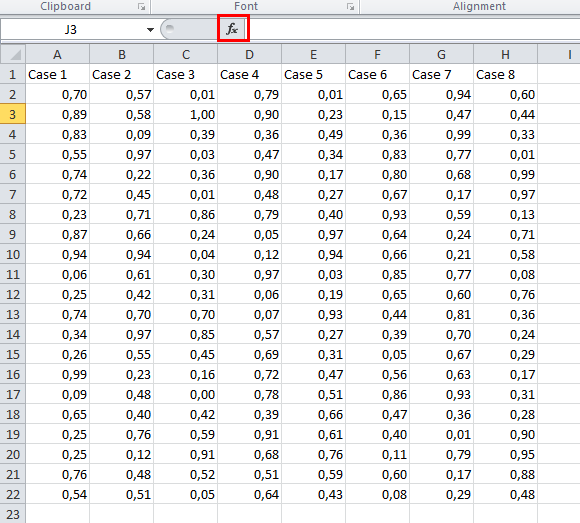The height and width of the screenshot is (523, 580).
Task: Select column C header
Action: [x=186, y=54]
